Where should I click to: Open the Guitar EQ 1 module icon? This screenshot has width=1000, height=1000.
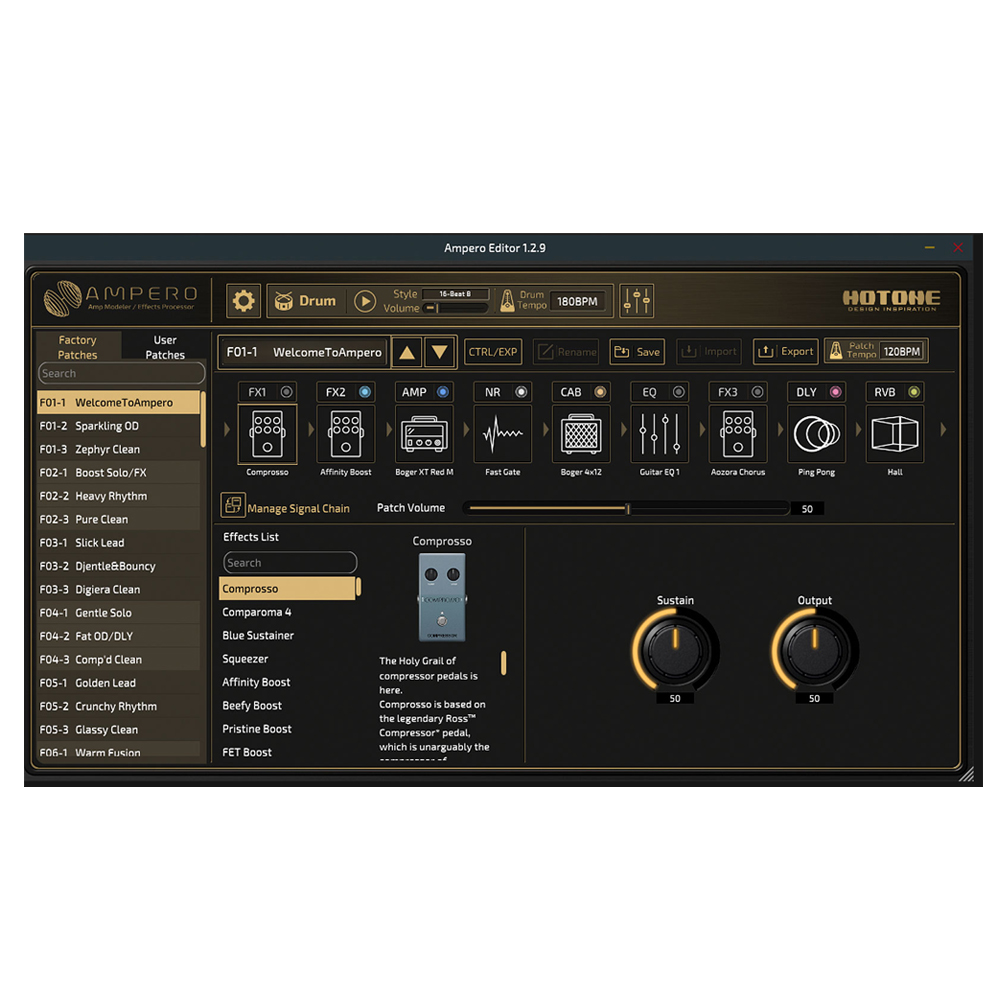660,434
